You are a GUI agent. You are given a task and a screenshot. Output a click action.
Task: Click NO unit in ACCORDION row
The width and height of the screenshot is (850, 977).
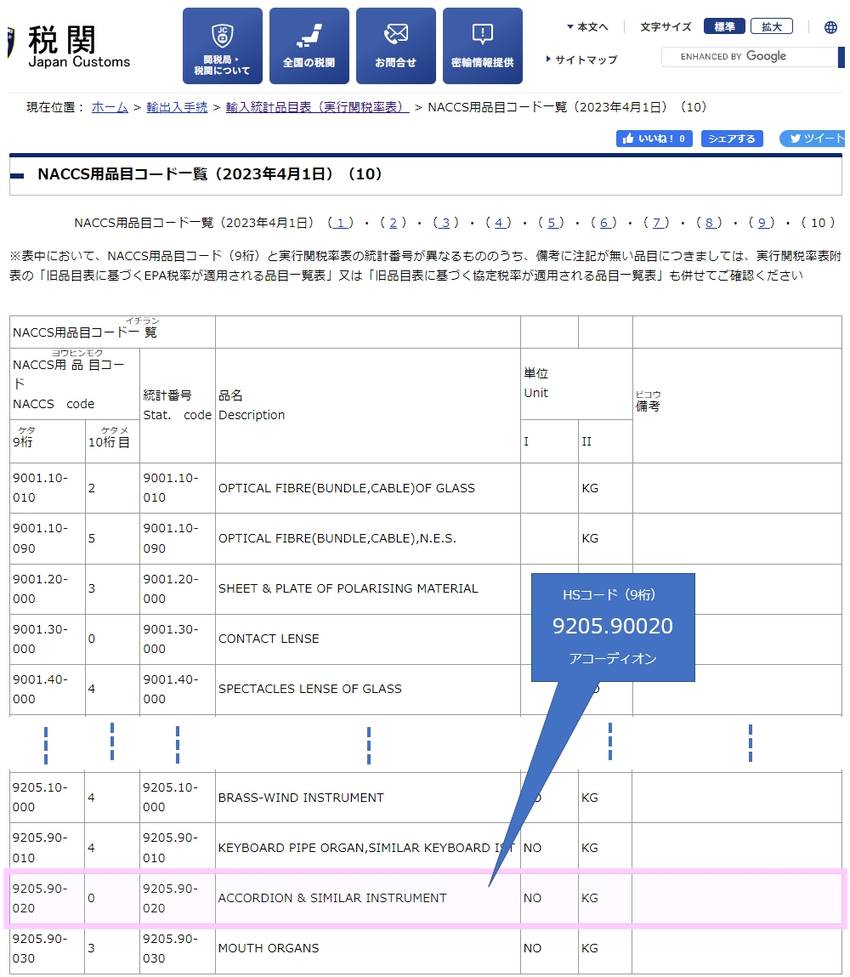click(532, 898)
